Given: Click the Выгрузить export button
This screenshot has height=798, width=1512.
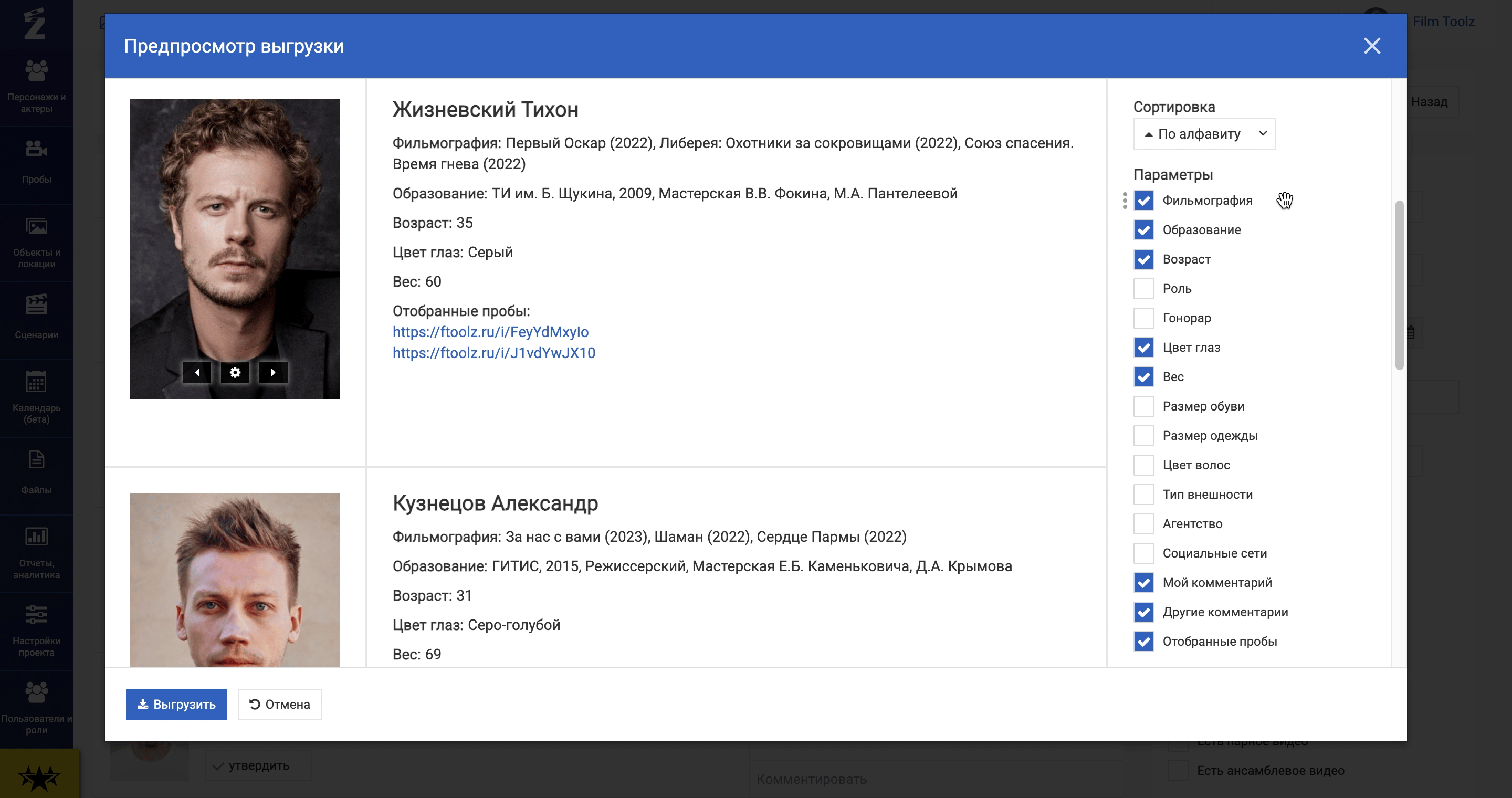Looking at the screenshot, I should 176,704.
